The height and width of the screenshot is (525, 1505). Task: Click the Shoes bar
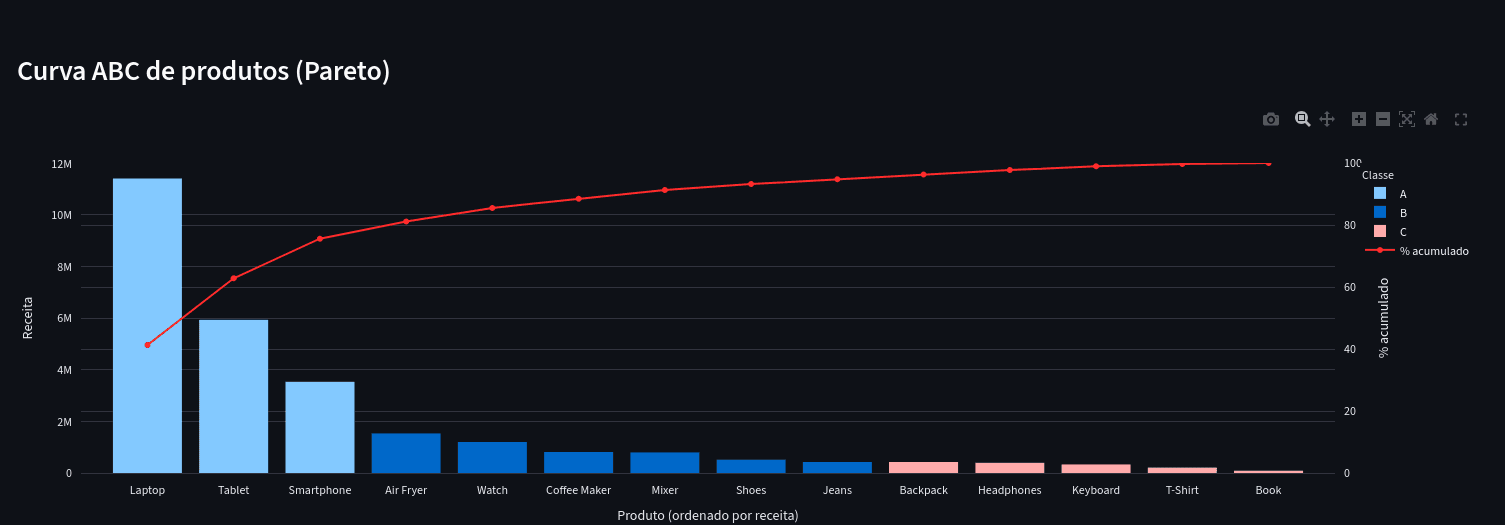click(x=751, y=466)
